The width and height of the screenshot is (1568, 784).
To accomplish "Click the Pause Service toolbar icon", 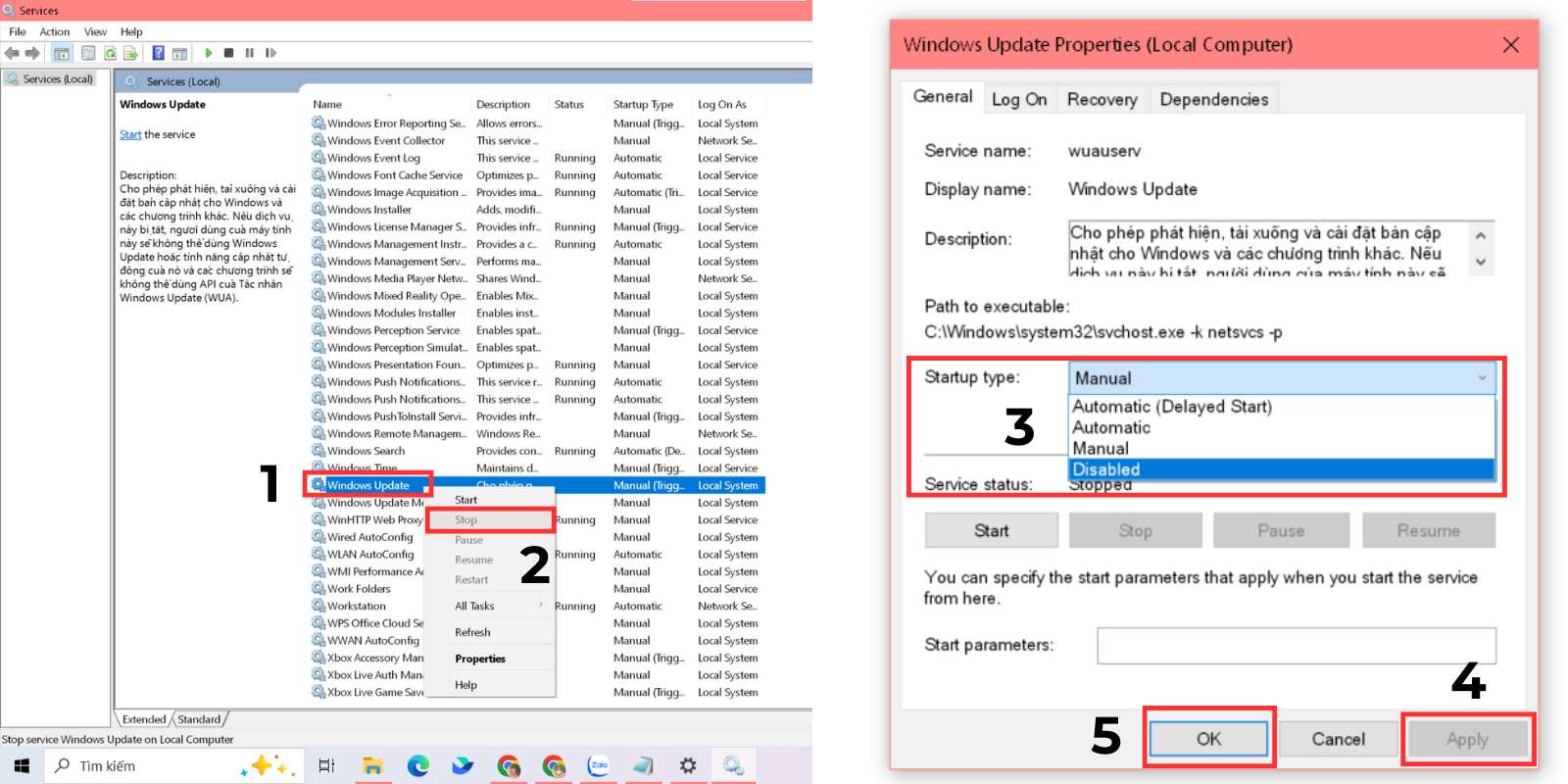I will (x=249, y=53).
